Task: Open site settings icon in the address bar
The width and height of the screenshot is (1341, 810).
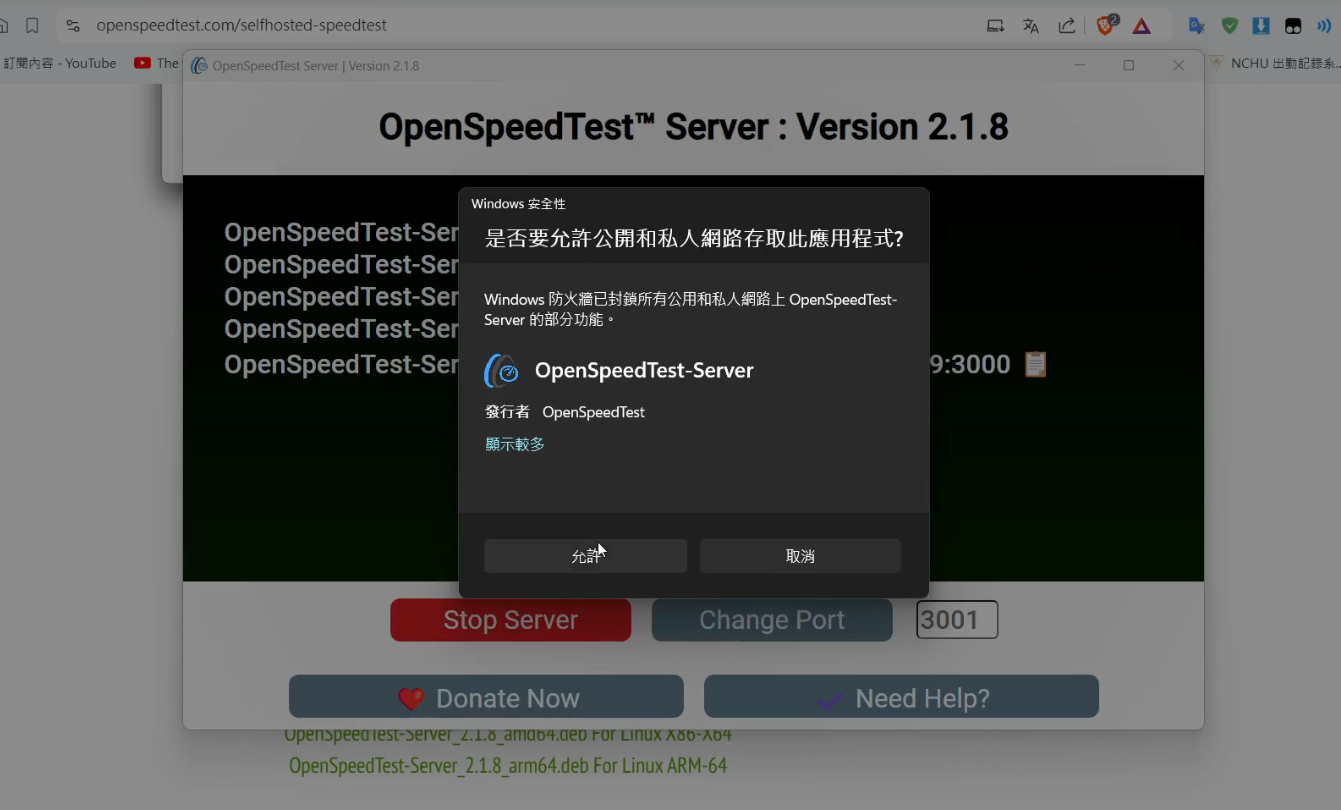Action: [x=73, y=26]
